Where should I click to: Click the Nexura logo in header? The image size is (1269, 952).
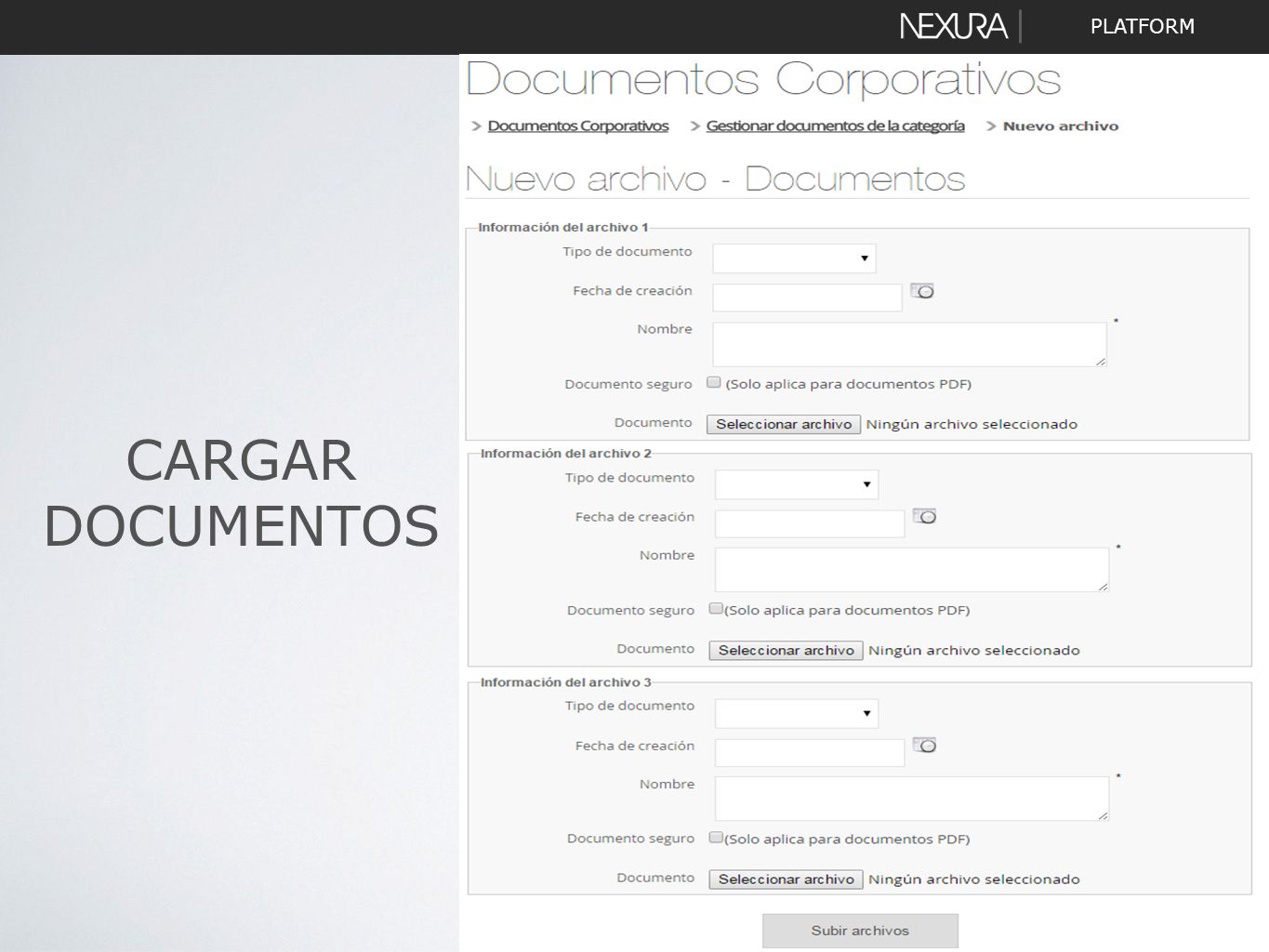pos(954,26)
